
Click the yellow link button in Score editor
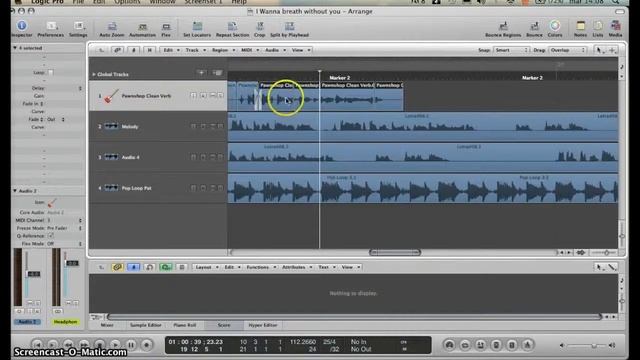click(x=118, y=267)
